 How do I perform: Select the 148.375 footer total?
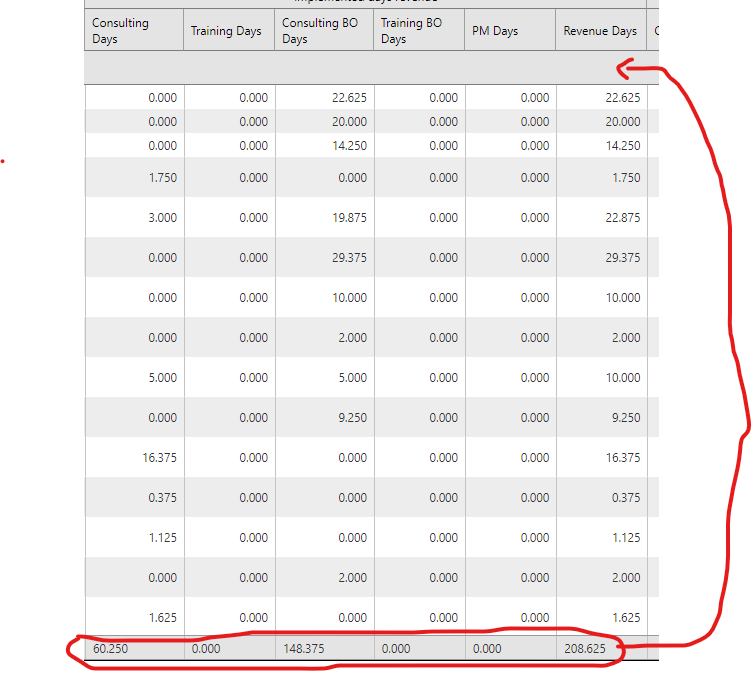pos(303,649)
